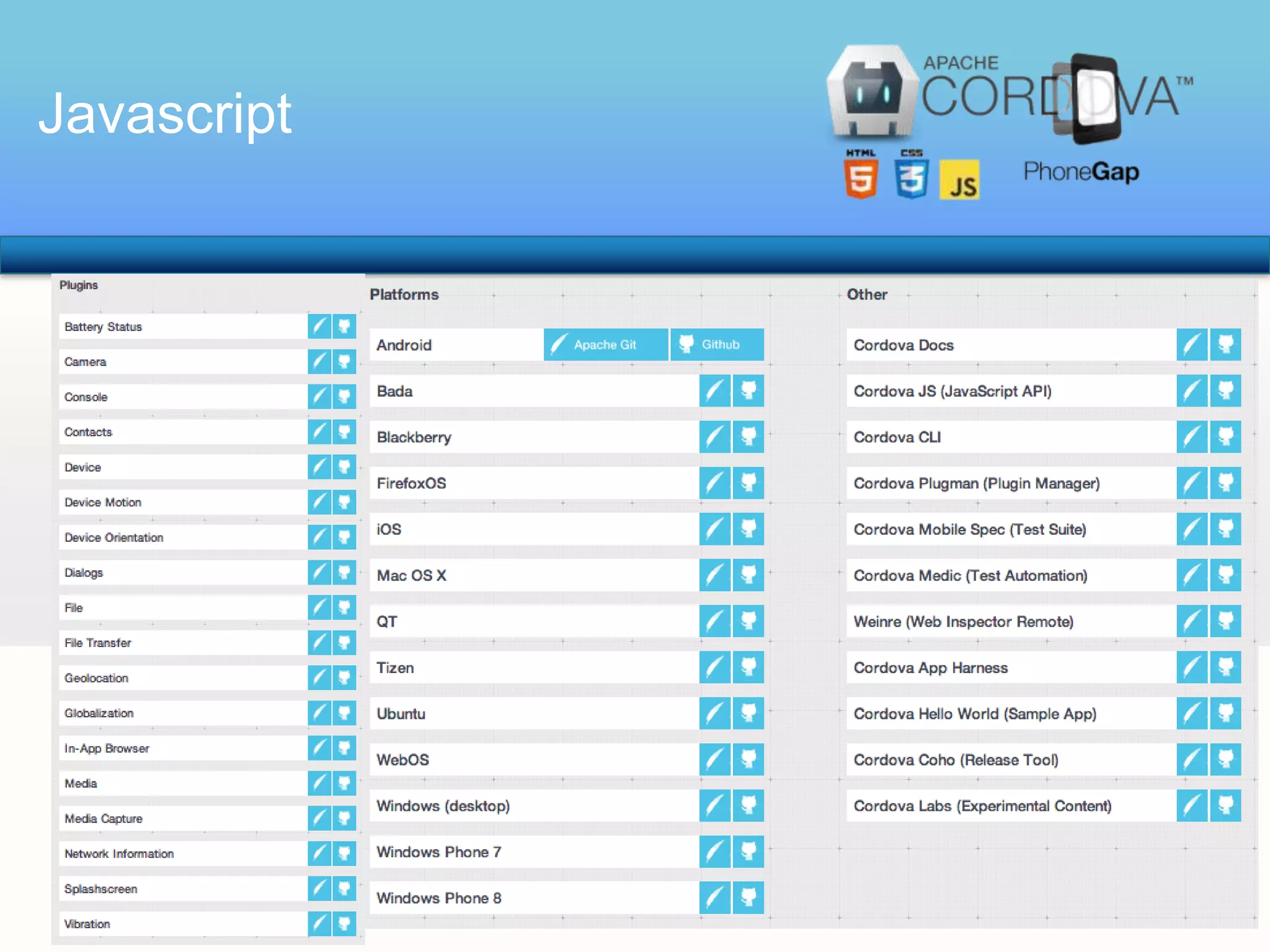The height and width of the screenshot is (952, 1270).
Task: Click the Platforms section heading
Action: click(404, 294)
